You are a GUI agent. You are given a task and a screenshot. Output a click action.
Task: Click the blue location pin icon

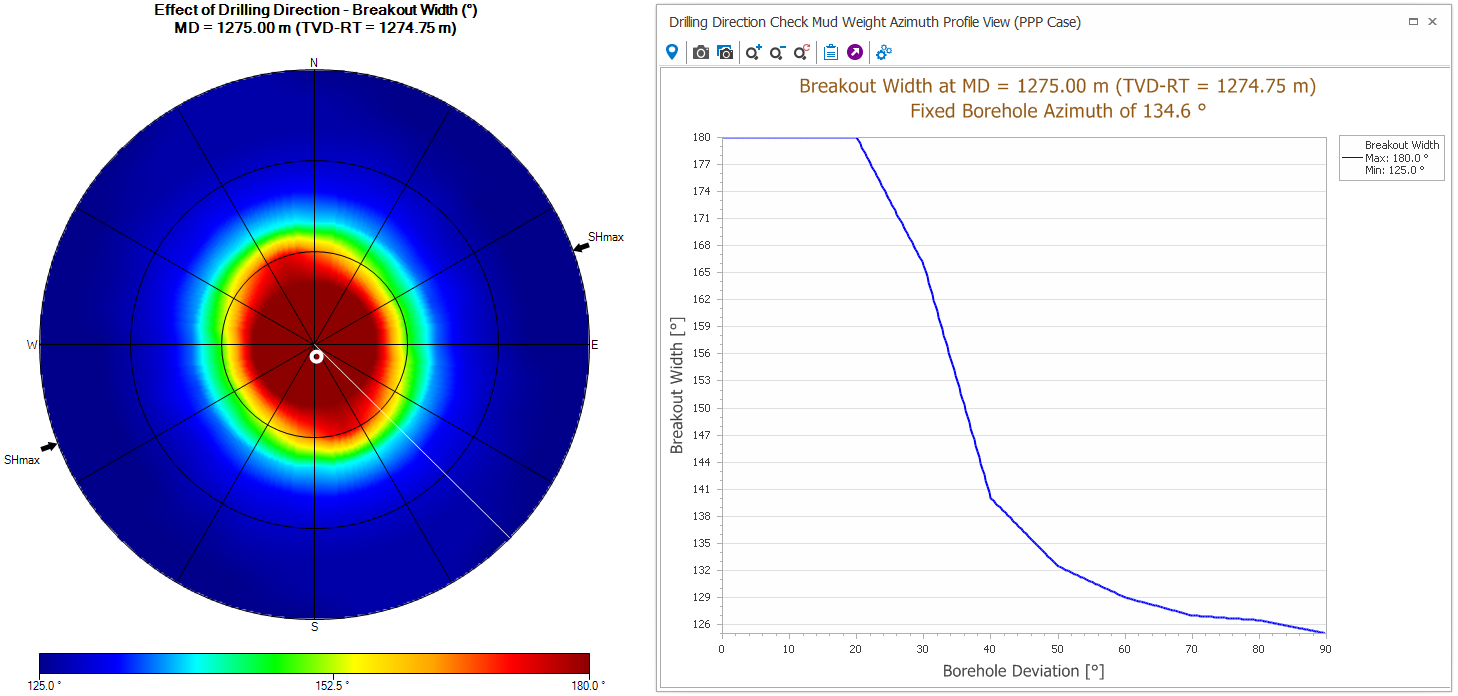click(672, 52)
